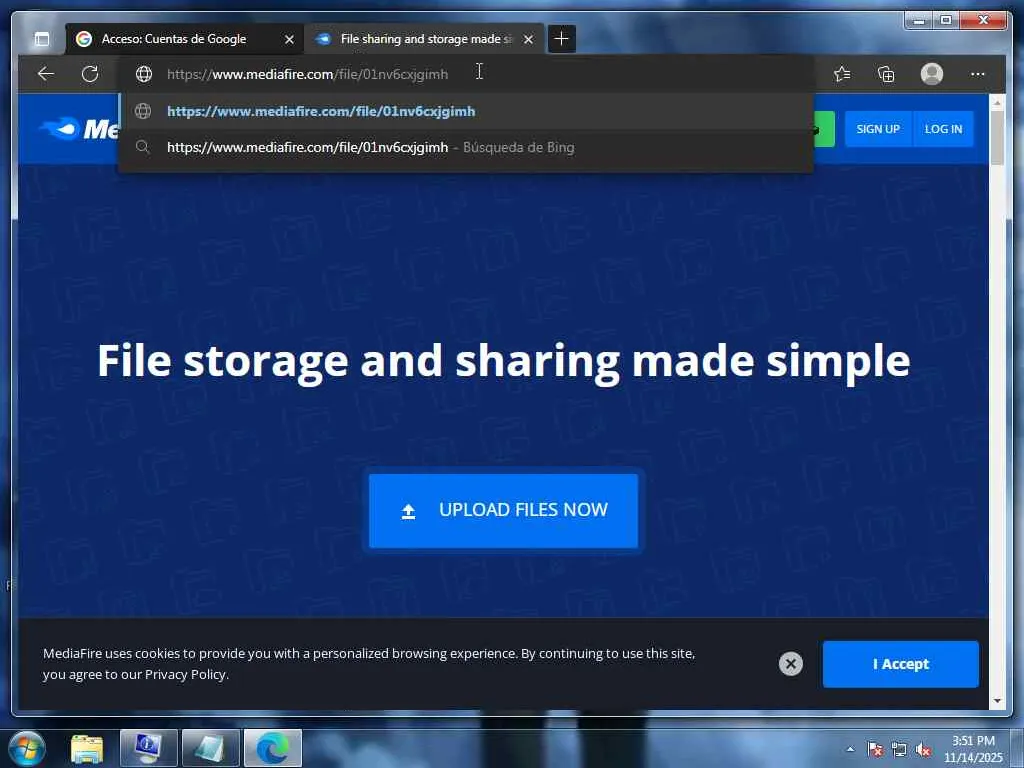The height and width of the screenshot is (768, 1024).
Task: Click the page vertical scrollbar thumb
Action: click(x=997, y=137)
